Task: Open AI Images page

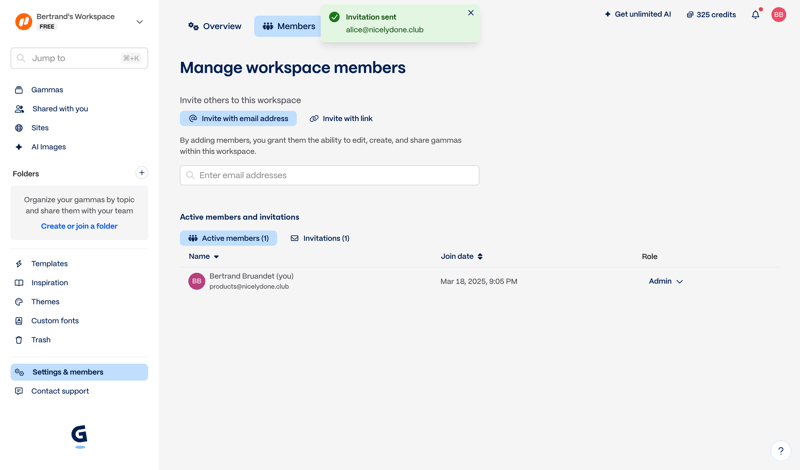Action: point(48,147)
